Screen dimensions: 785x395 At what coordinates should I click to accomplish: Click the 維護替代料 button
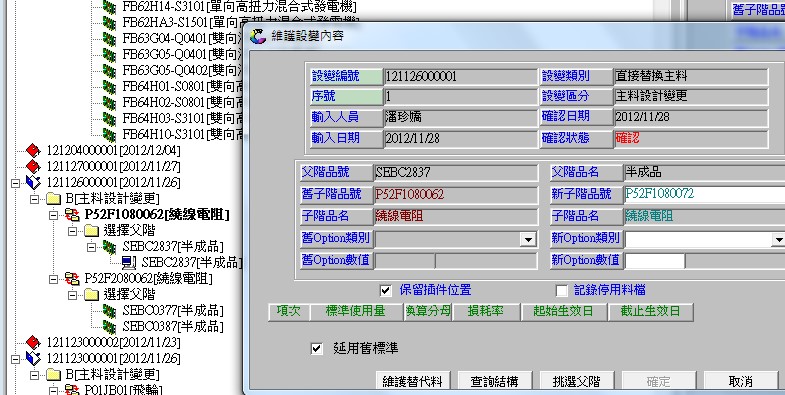(413, 381)
